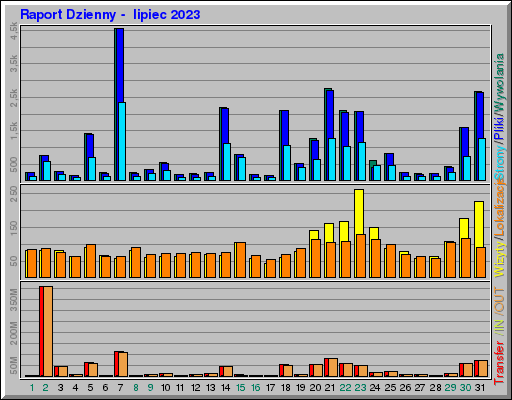The image size is (512, 400).
Task: Click the orange Lokalizacje bar for day 15
Action: pyautogui.click(x=240, y=260)
